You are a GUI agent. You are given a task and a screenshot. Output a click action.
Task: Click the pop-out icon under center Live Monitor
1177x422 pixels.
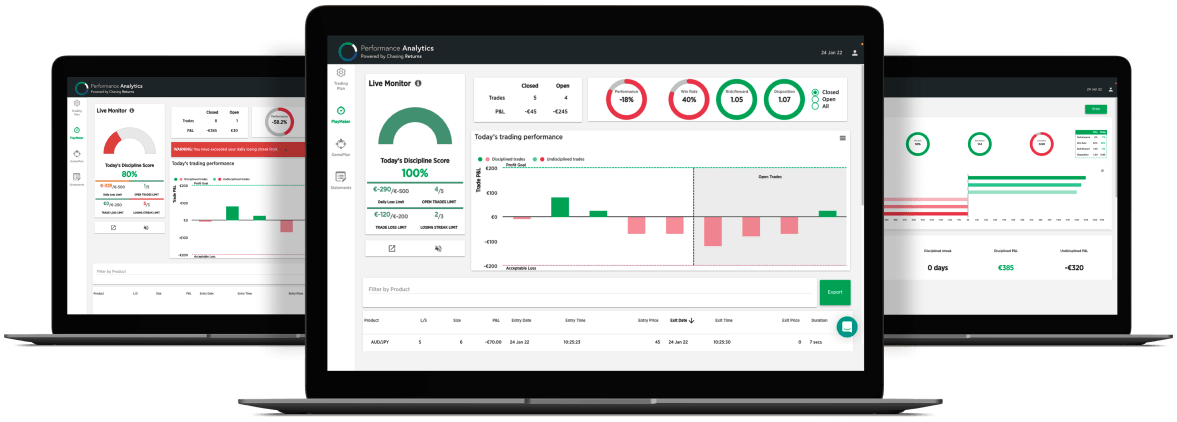pyautogui.click(x=392, y=248)
